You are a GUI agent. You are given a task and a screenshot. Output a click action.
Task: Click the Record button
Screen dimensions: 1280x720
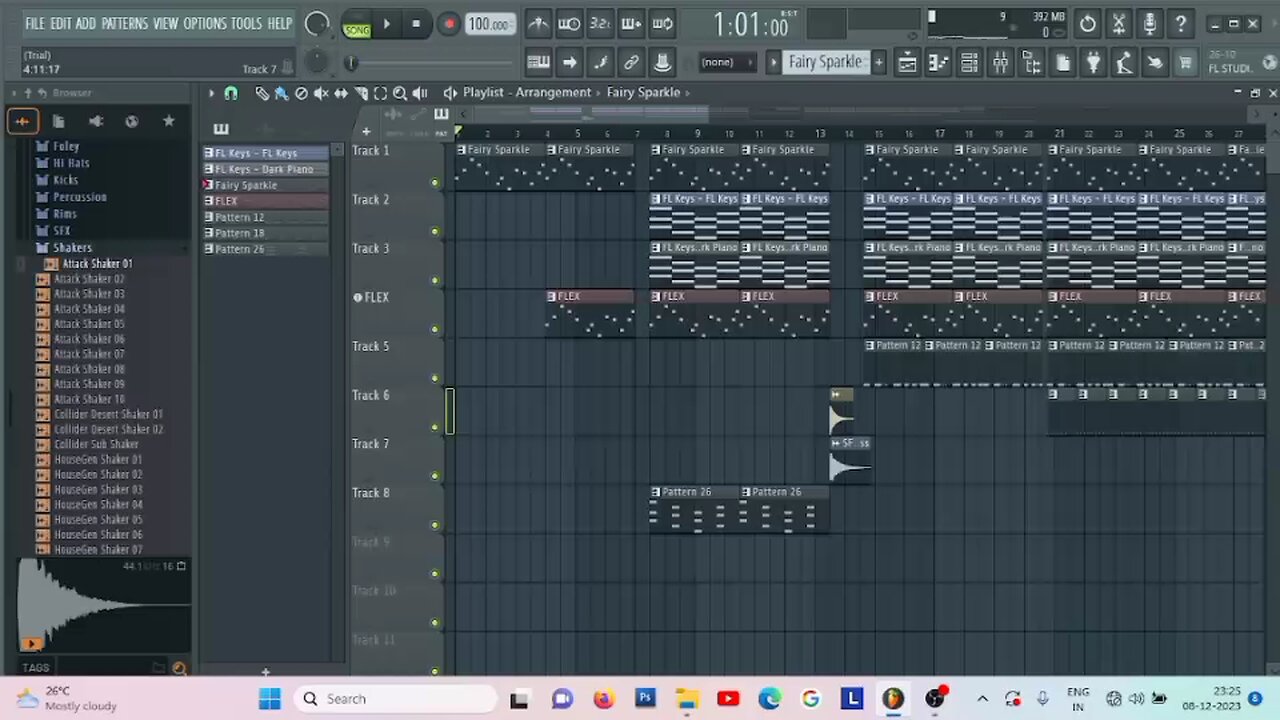(449, 24)
